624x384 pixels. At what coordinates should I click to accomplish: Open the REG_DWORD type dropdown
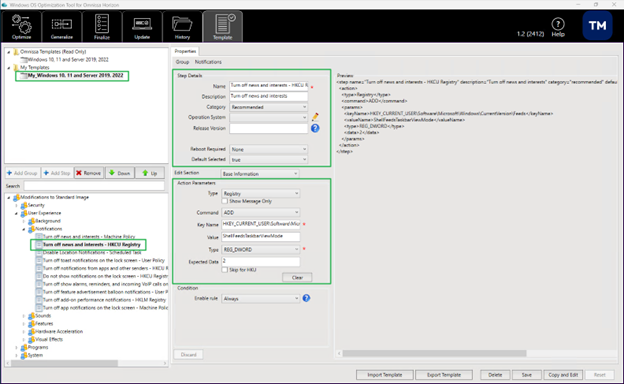coord(261,250)
